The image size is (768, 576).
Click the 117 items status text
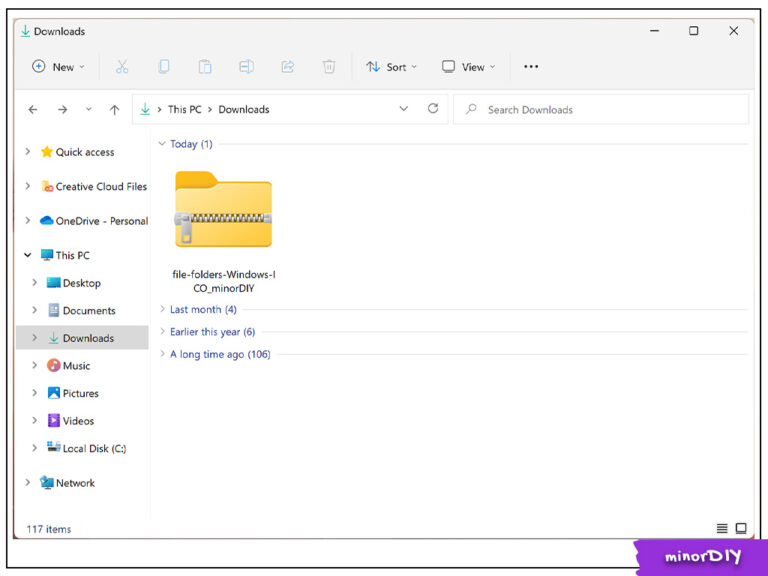click(x=49, y=529)
